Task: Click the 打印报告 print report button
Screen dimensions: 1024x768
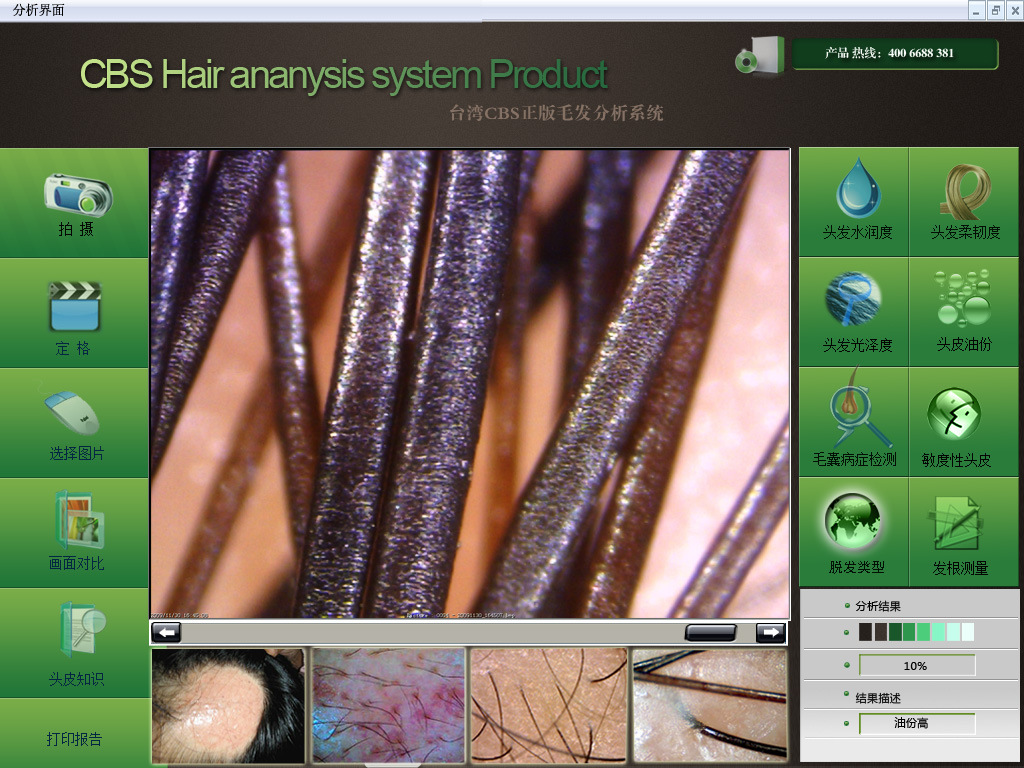Action: pos(74,739)
